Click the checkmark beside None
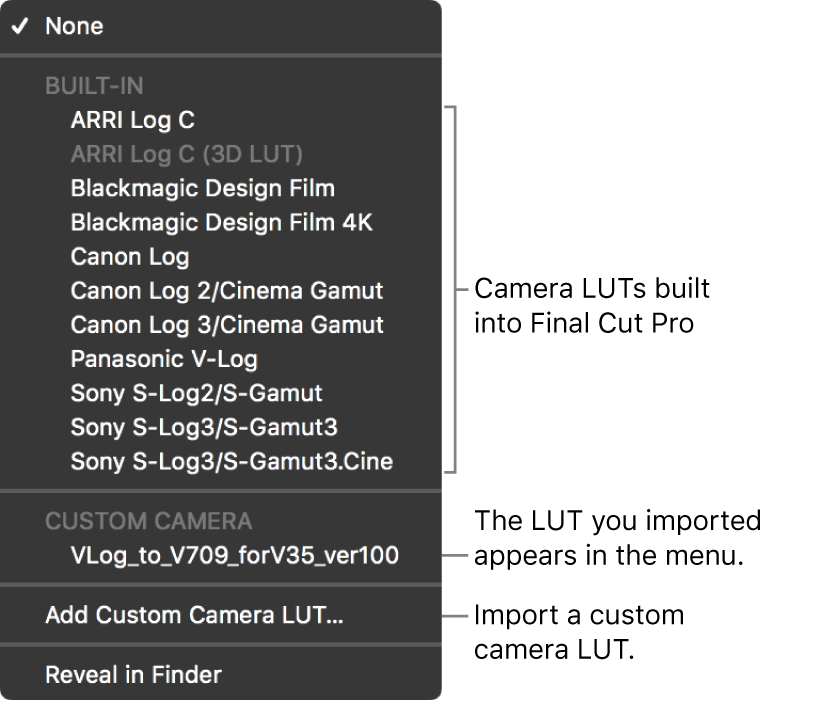817x702 pixels. click(x=20, y=26)
